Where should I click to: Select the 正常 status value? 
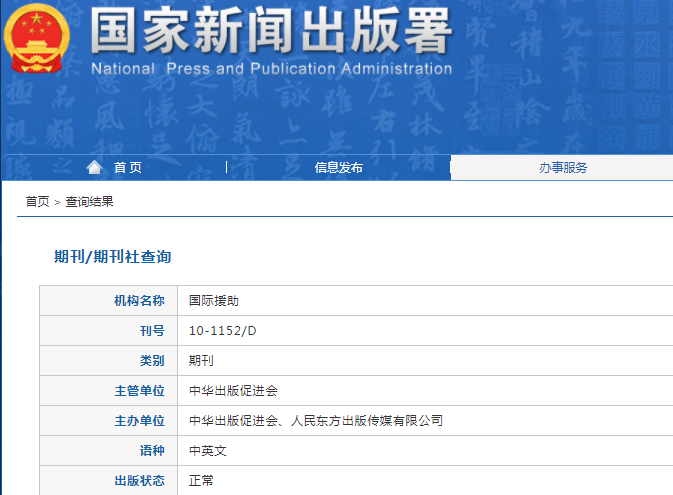[x=201, y=480]
